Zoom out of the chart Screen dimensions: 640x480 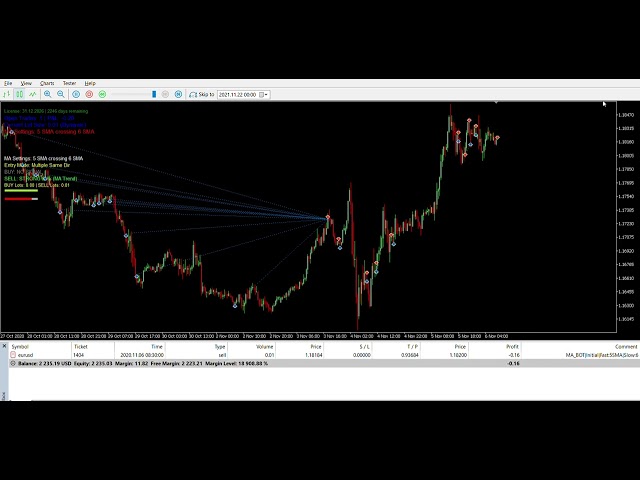click(x=61, y=94)
